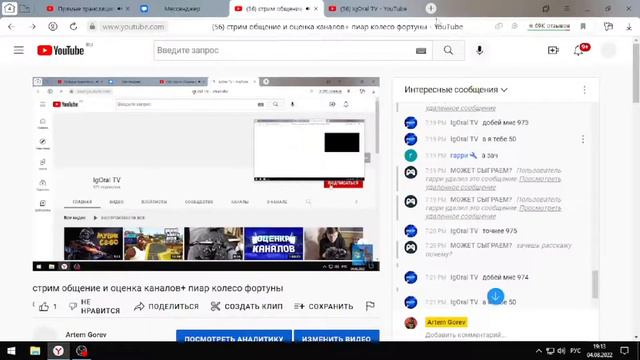Open the on-screen keyboard in search box
The image size is (640, 360).
pyautogui.click(x=421, y=51)
